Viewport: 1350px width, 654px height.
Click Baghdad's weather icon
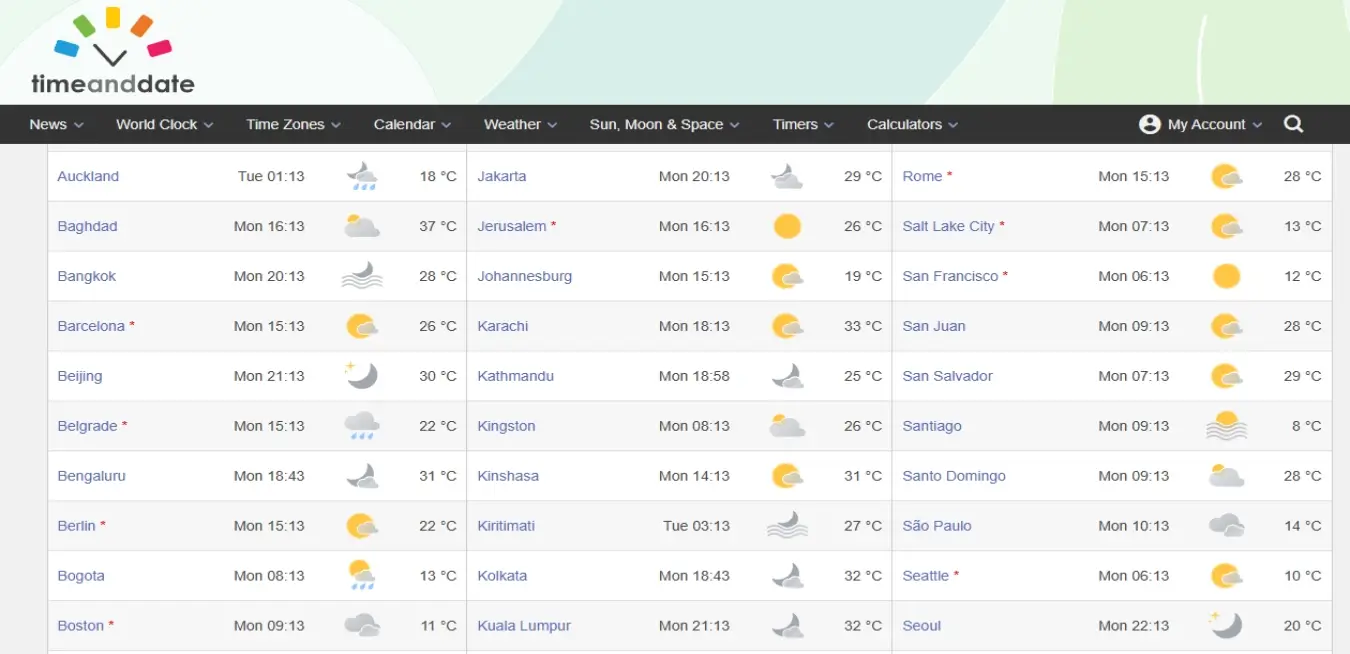(x=361, y=226)
